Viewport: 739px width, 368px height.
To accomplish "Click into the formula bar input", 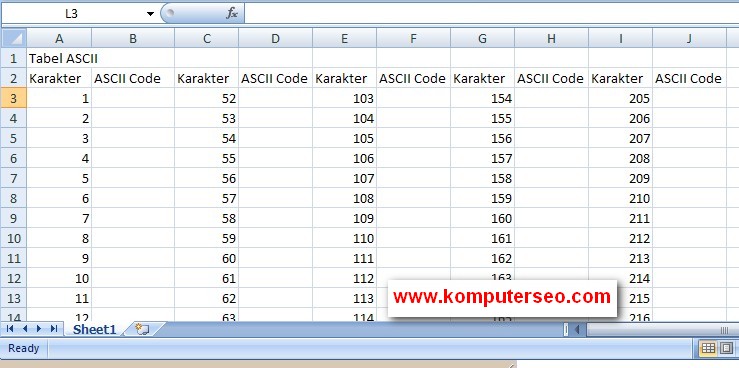I will pos(491,14).
